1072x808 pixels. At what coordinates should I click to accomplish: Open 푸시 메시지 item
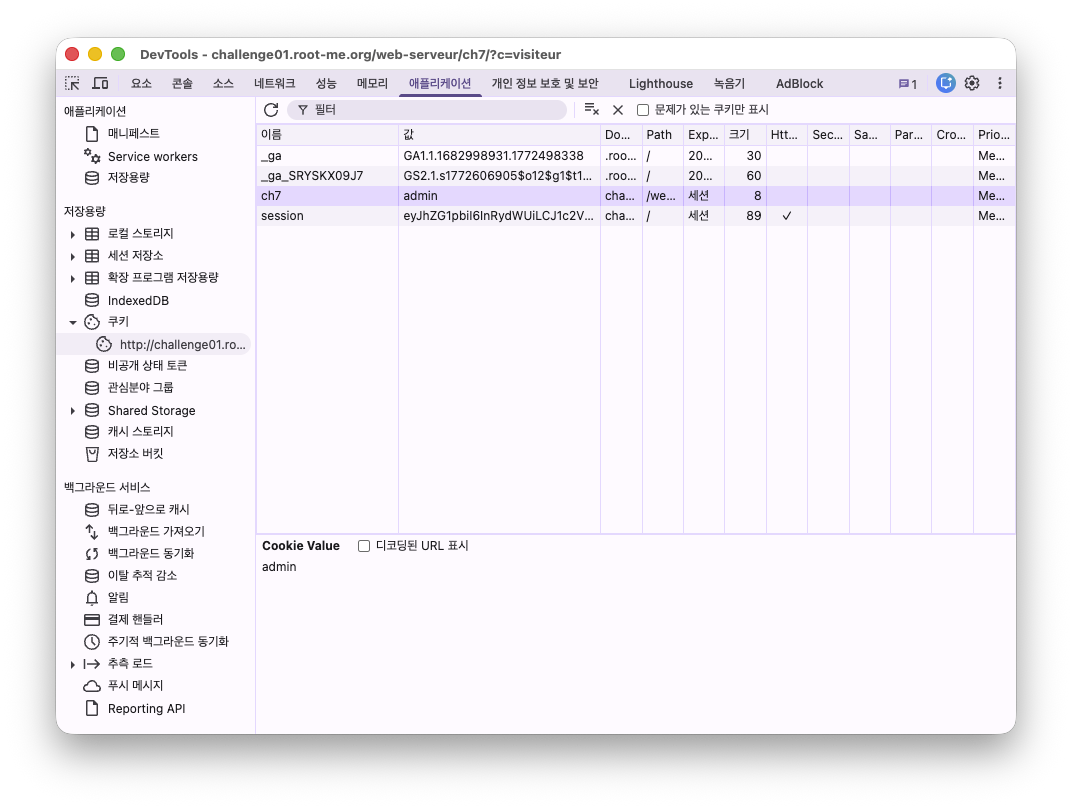(135, 685)
